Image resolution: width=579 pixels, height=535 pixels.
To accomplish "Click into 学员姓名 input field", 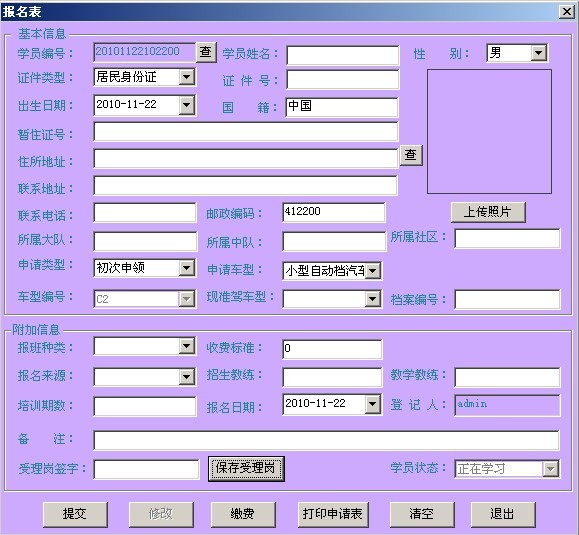I will tap(343, 55).
